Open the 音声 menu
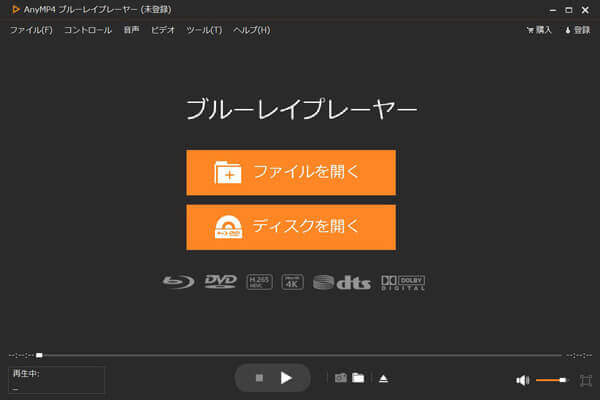 pos(131,30)
